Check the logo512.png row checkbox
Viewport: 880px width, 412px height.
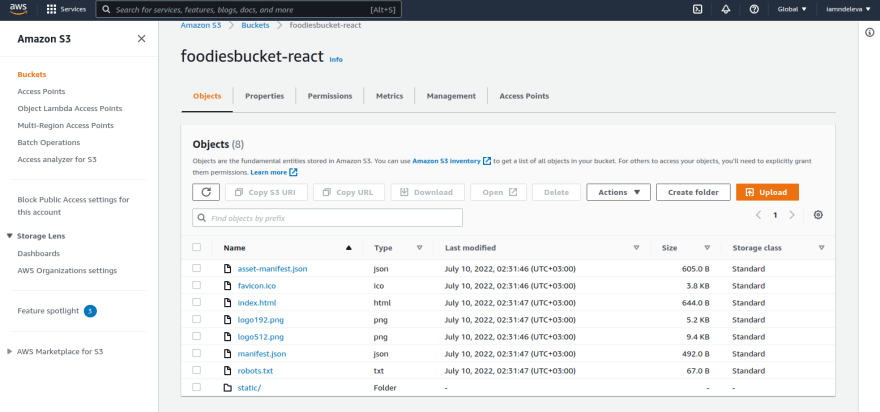196,336
